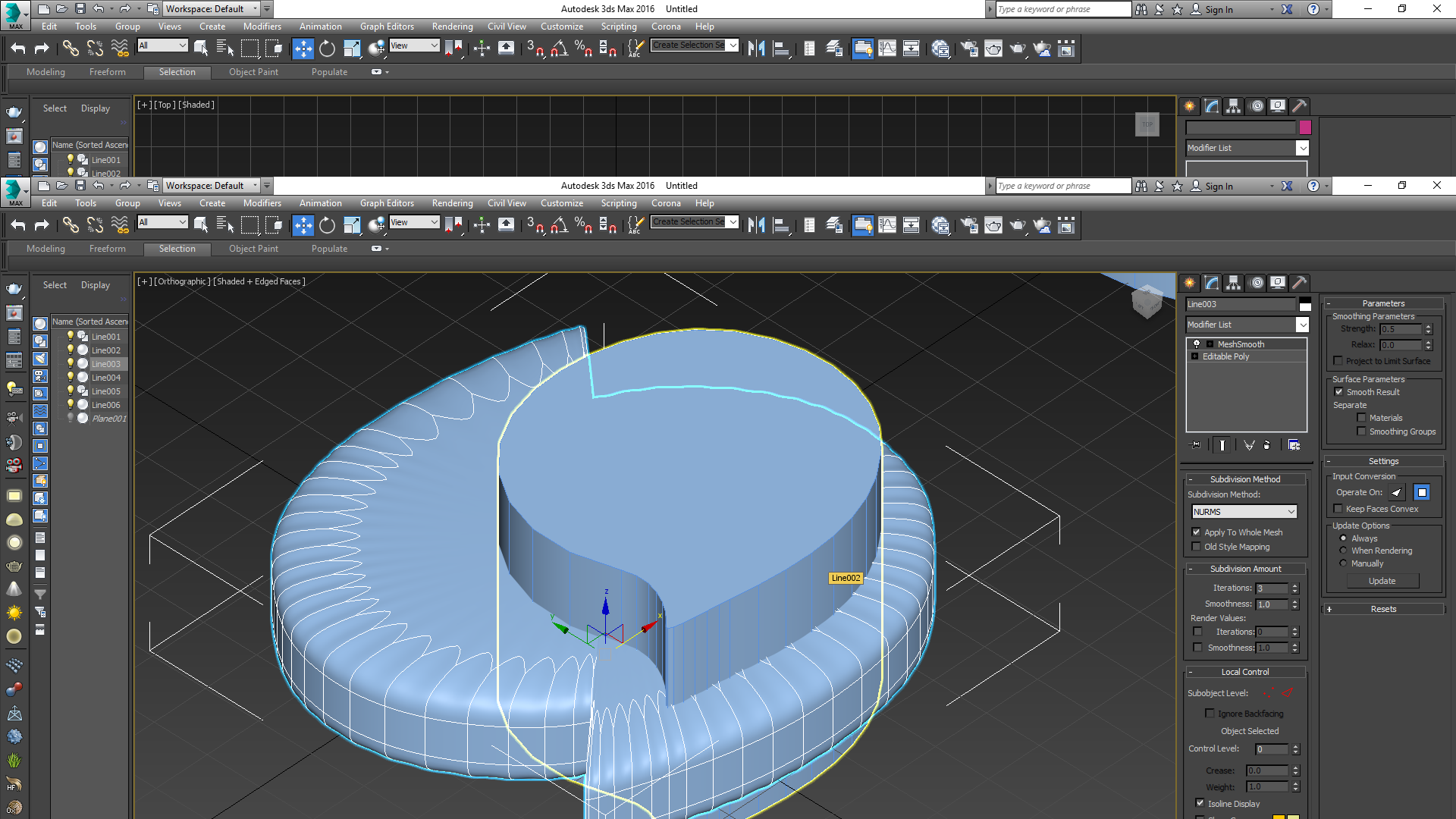Click Line003 object color swatch
The image size is (1456, 819).
point(1305,305)
